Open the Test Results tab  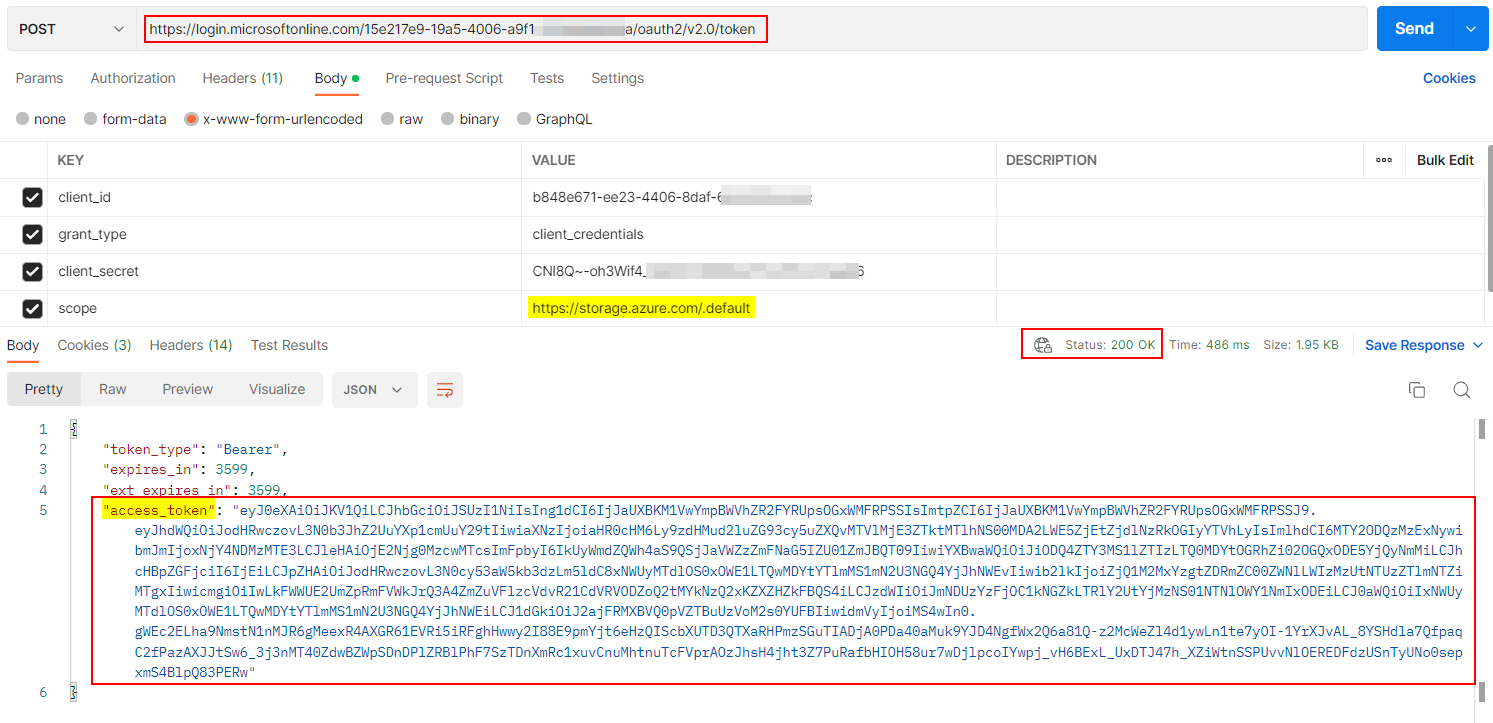[x=289, y=345]
